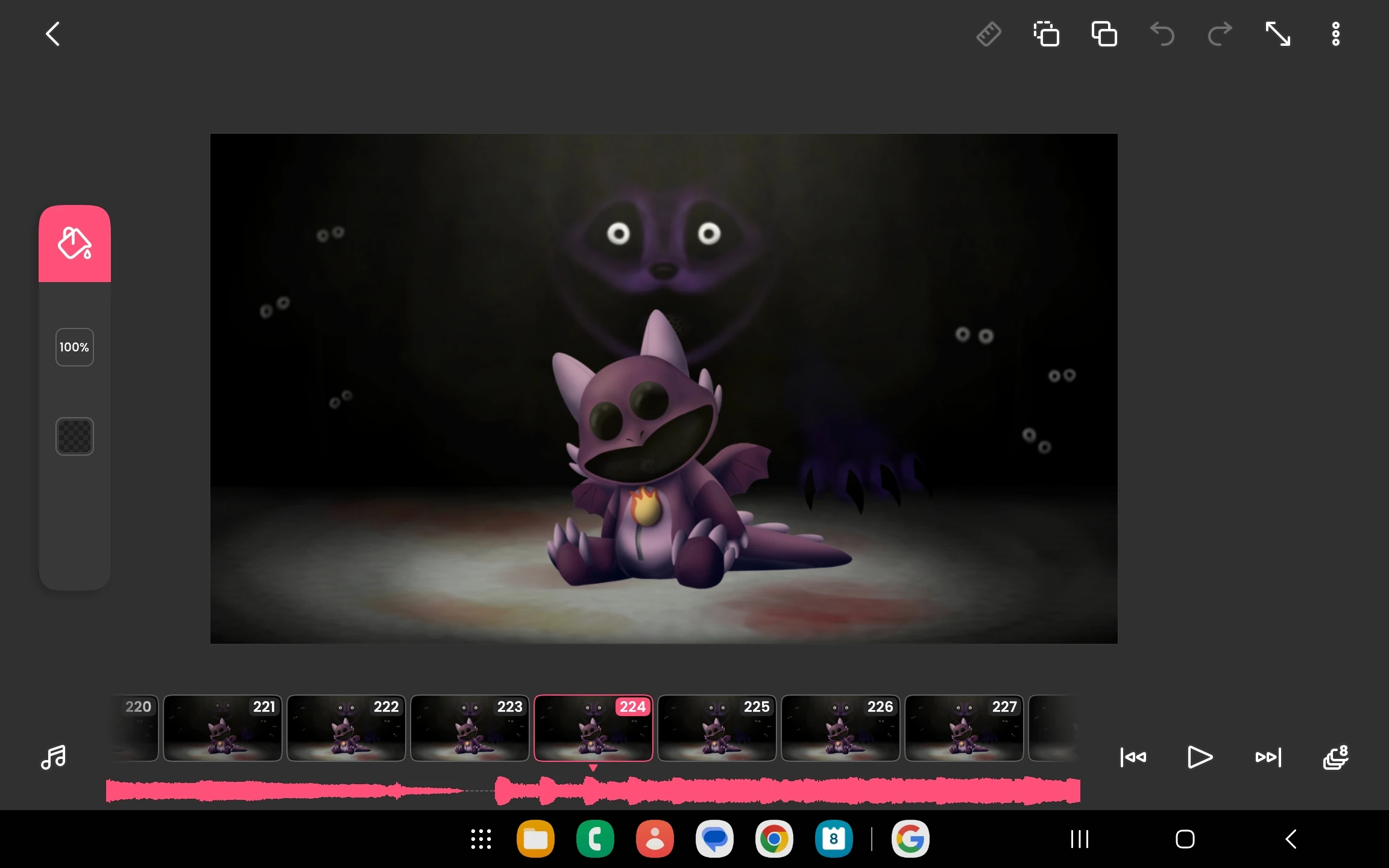Open the audio tracks panel

coord(53,757)
